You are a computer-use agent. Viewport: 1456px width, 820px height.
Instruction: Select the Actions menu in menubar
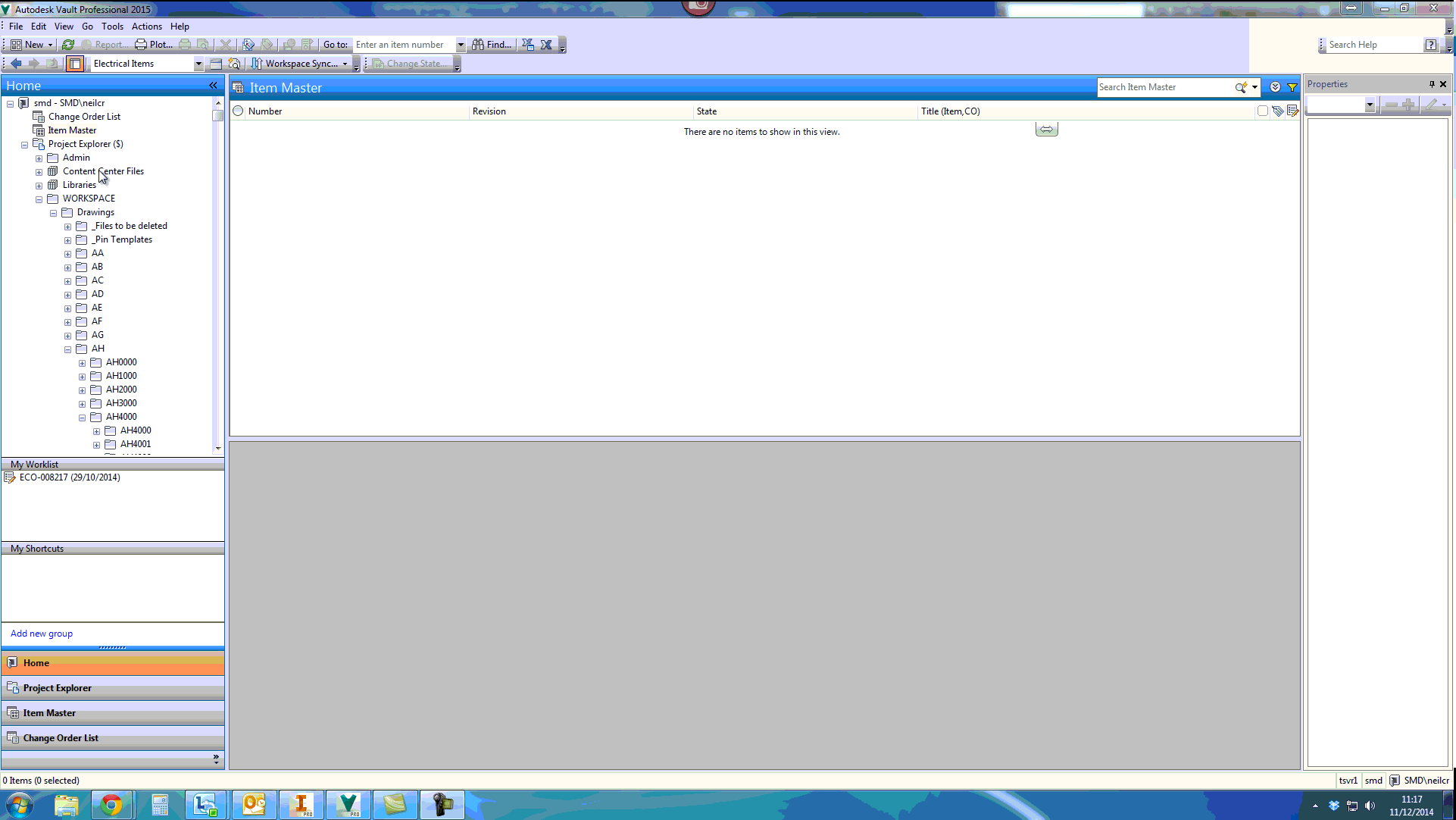click(146, 26)
